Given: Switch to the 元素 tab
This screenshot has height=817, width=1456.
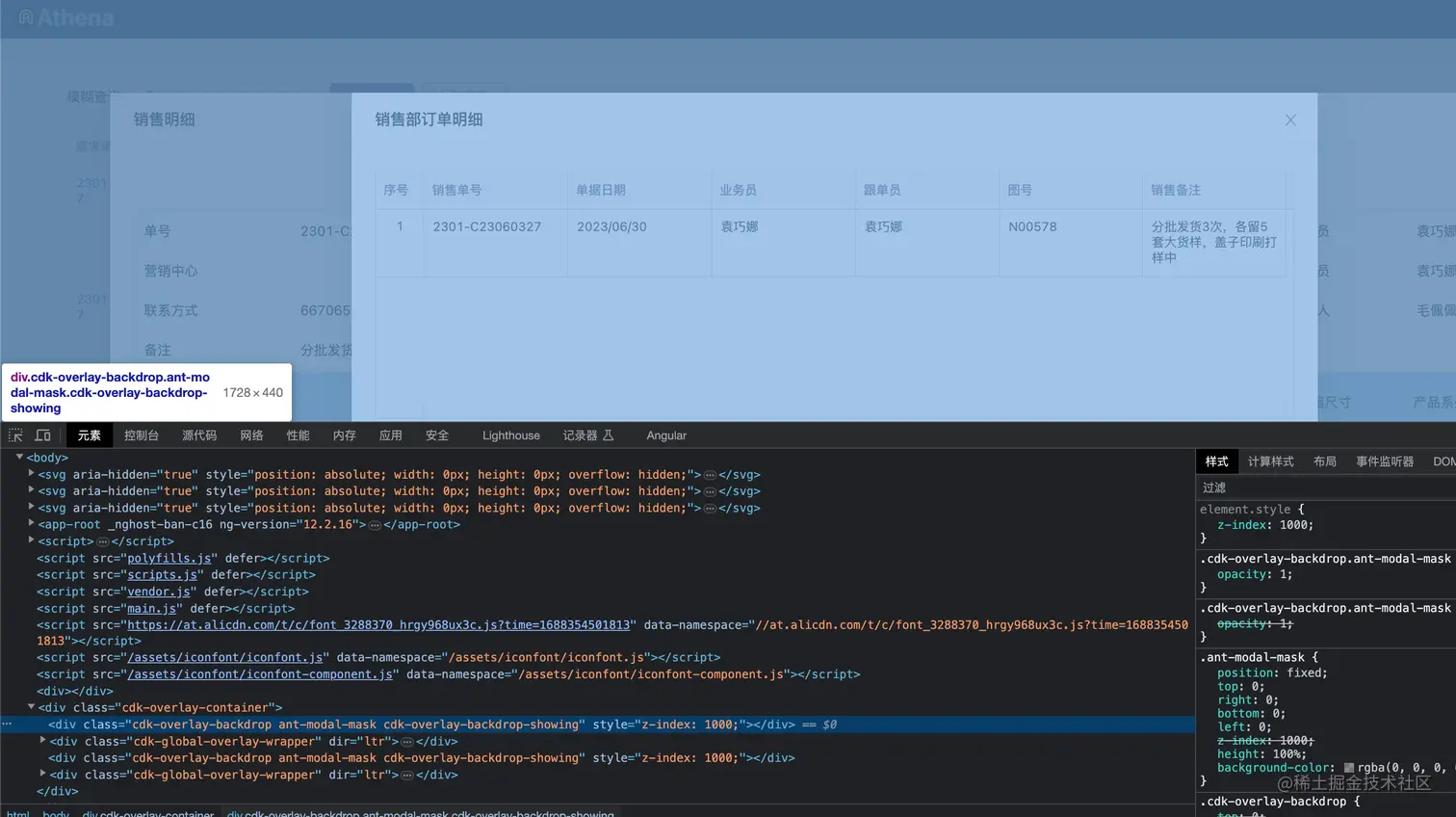Looking at the screenshot, I should tap(90, 435).
